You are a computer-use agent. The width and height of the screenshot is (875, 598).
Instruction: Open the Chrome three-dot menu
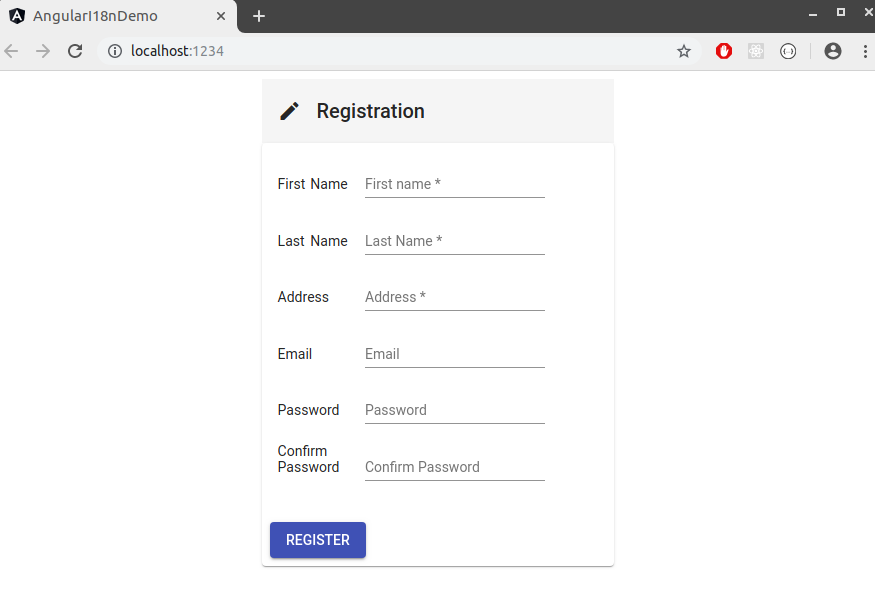coord(865,51)
